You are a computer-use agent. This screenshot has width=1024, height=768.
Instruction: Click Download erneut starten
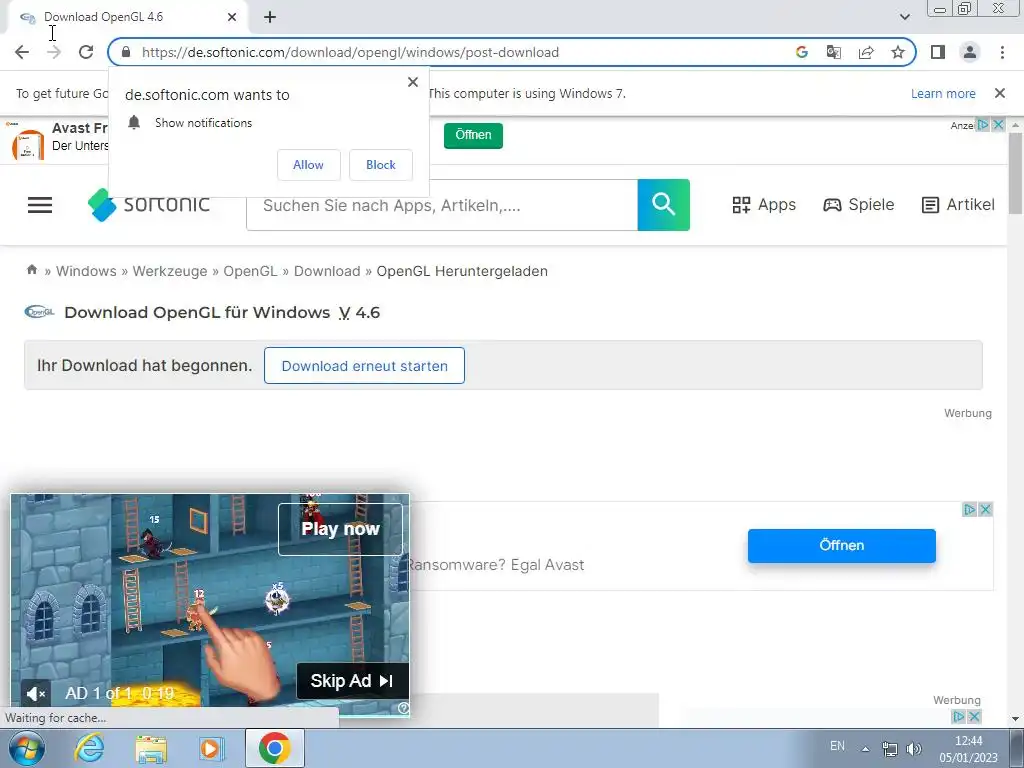click(x=364, y=366)
